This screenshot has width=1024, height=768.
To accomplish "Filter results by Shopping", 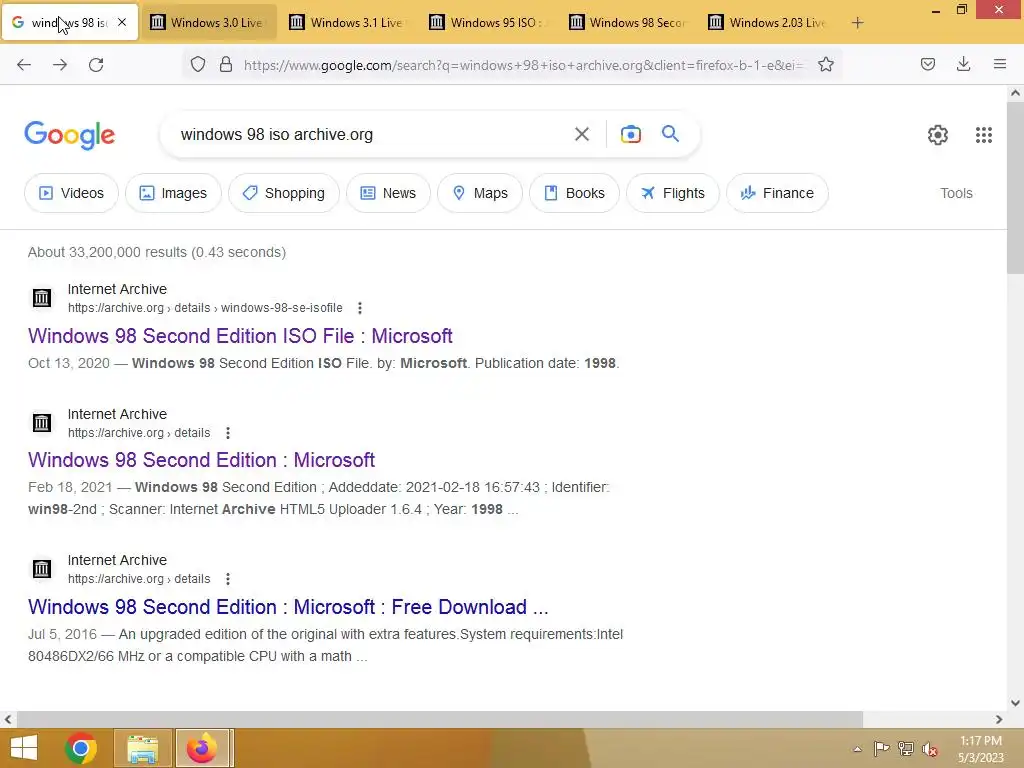I will click(284, 193).
